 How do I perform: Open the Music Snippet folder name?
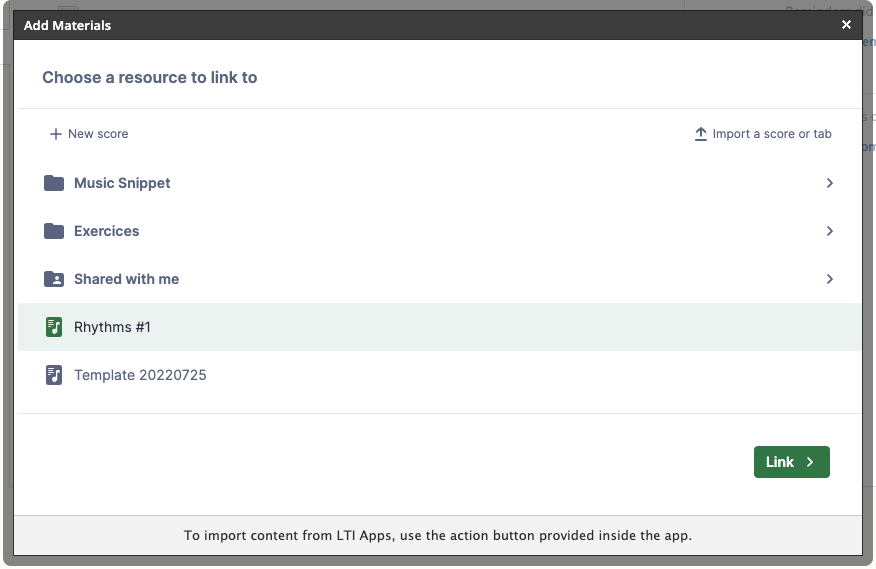tap(122, 183)
